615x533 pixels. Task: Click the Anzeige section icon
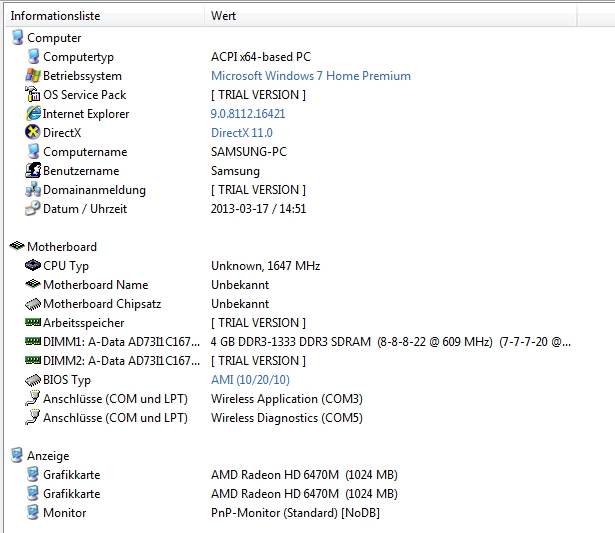tap(17, 455)
